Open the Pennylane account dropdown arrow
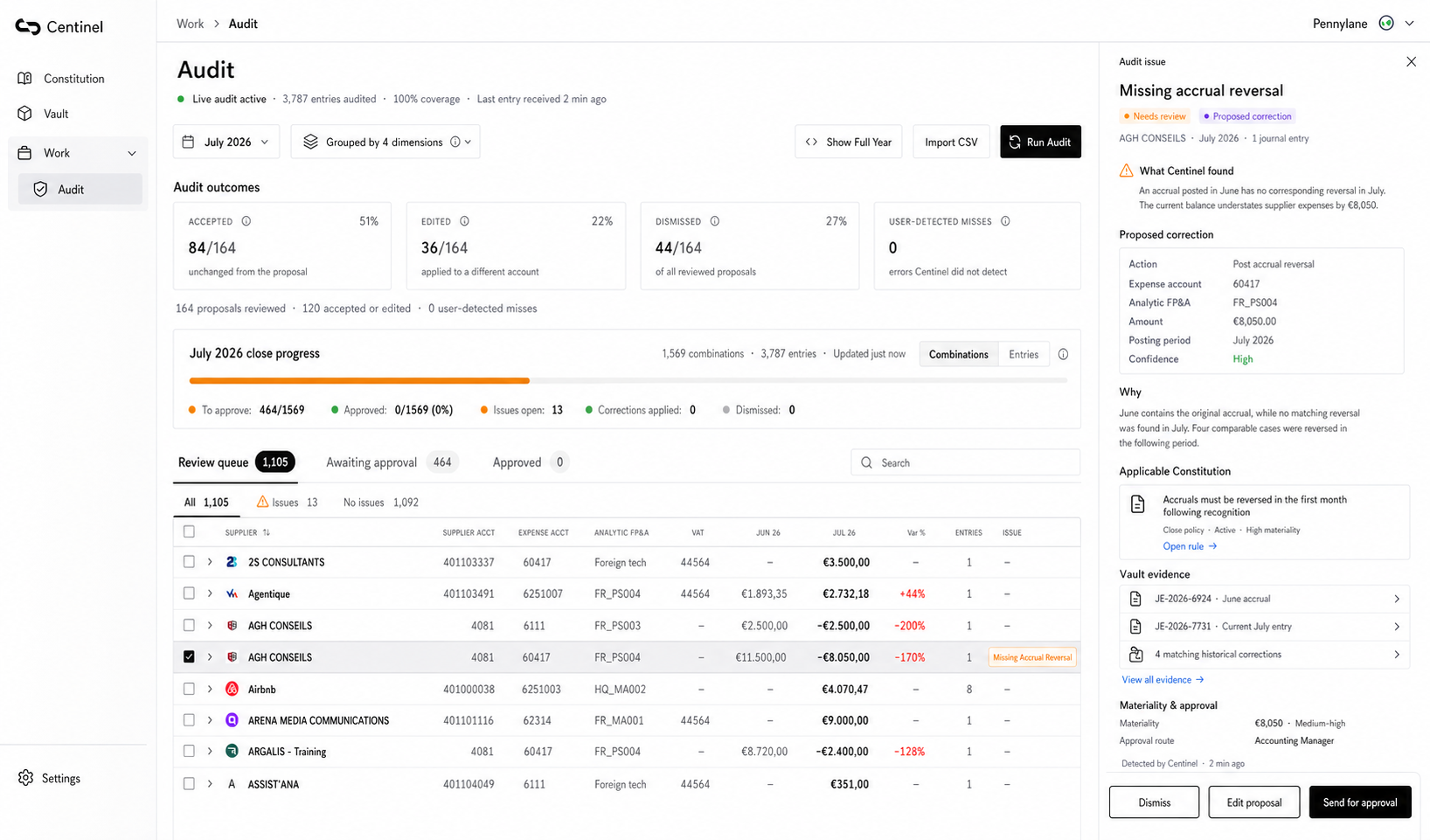 (x=1409, y=24)
